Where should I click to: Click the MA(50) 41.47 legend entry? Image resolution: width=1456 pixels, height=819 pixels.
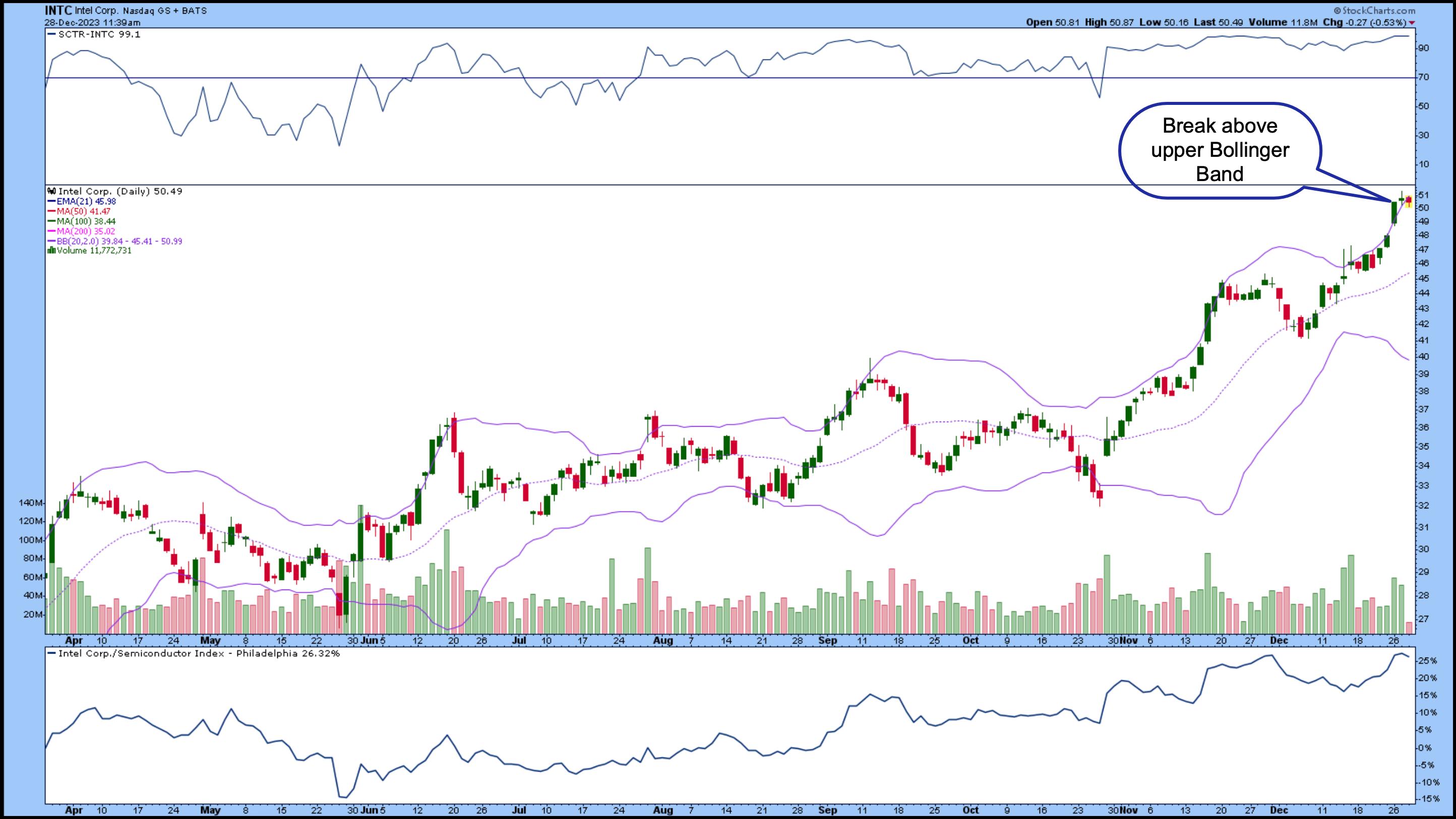point(84,211)
